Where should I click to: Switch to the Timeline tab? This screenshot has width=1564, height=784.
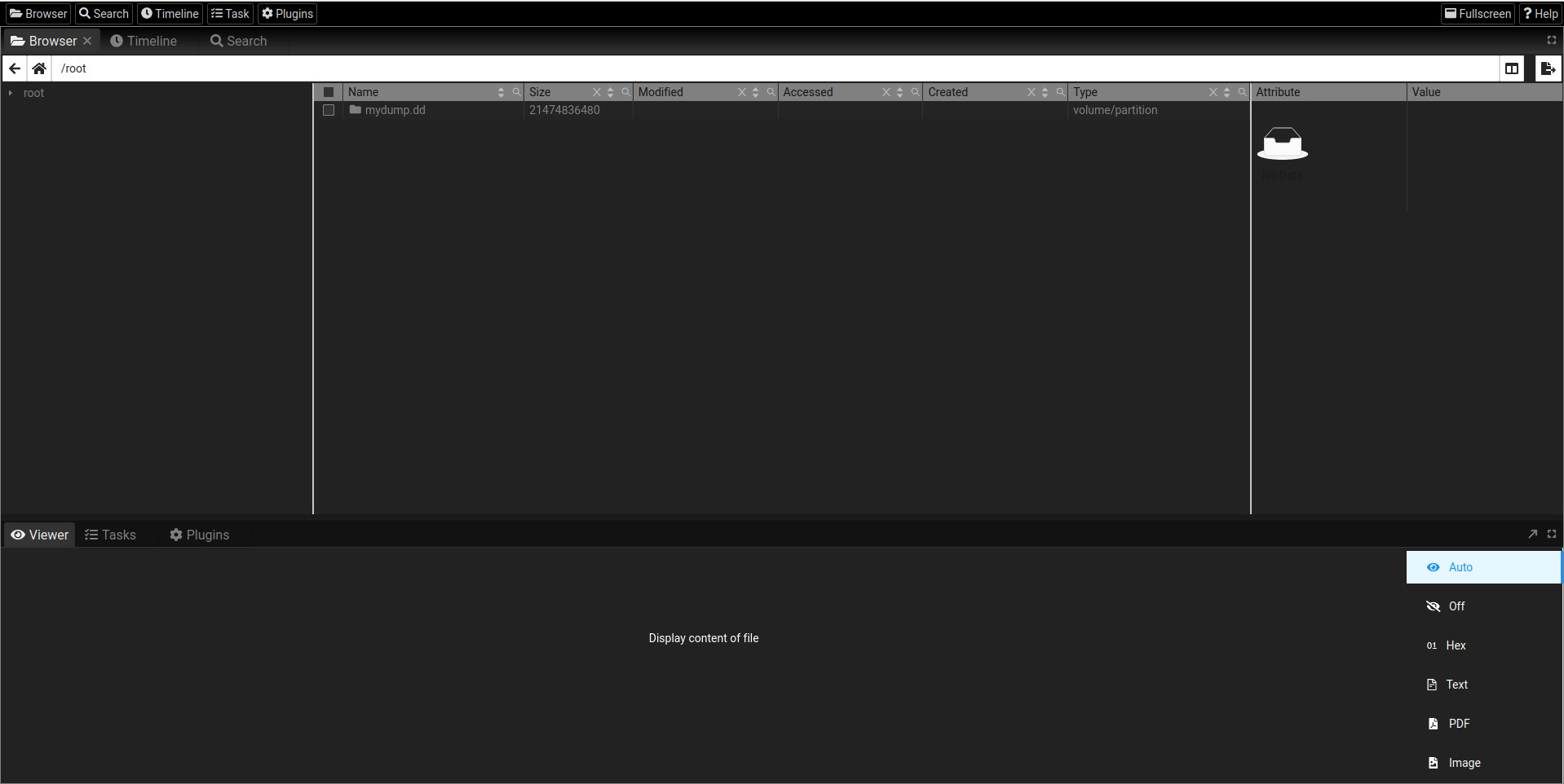(x=144, y=41)
